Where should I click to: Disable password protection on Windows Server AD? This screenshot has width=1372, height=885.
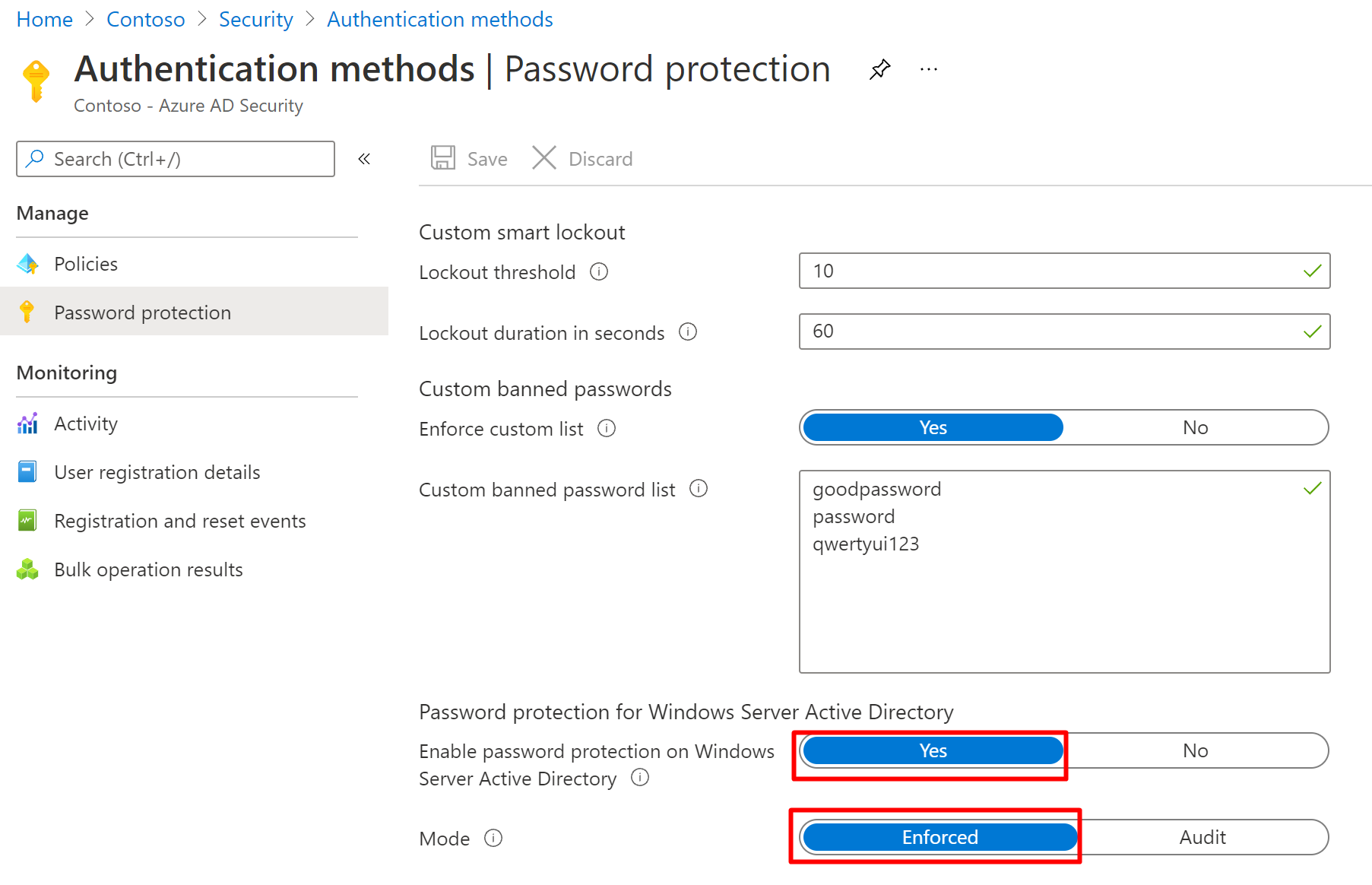1195,750
